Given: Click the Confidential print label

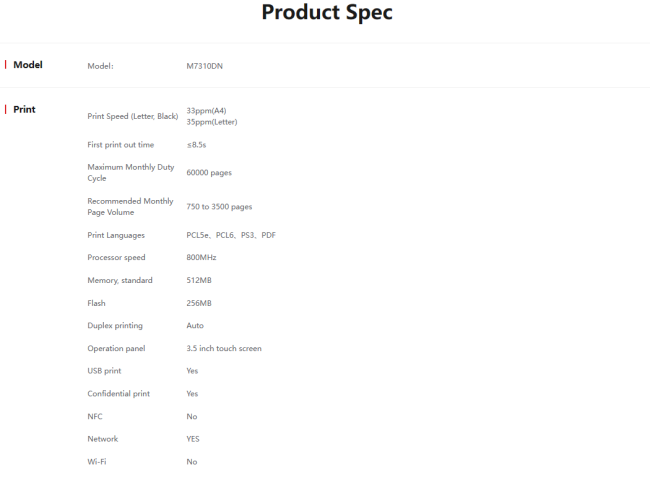Looking at the screenshot, I should click(x=119, y=394).
